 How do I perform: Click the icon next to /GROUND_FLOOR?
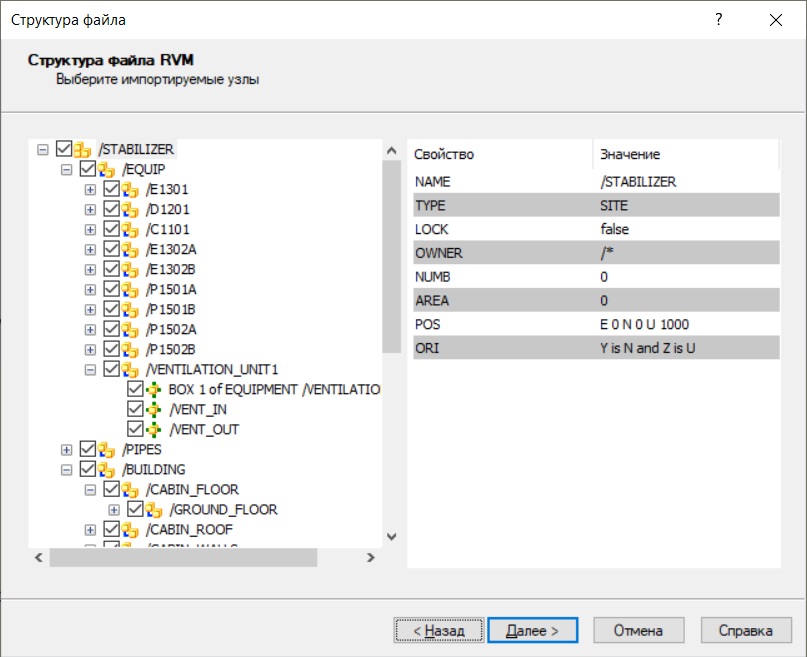coord(154,510)
